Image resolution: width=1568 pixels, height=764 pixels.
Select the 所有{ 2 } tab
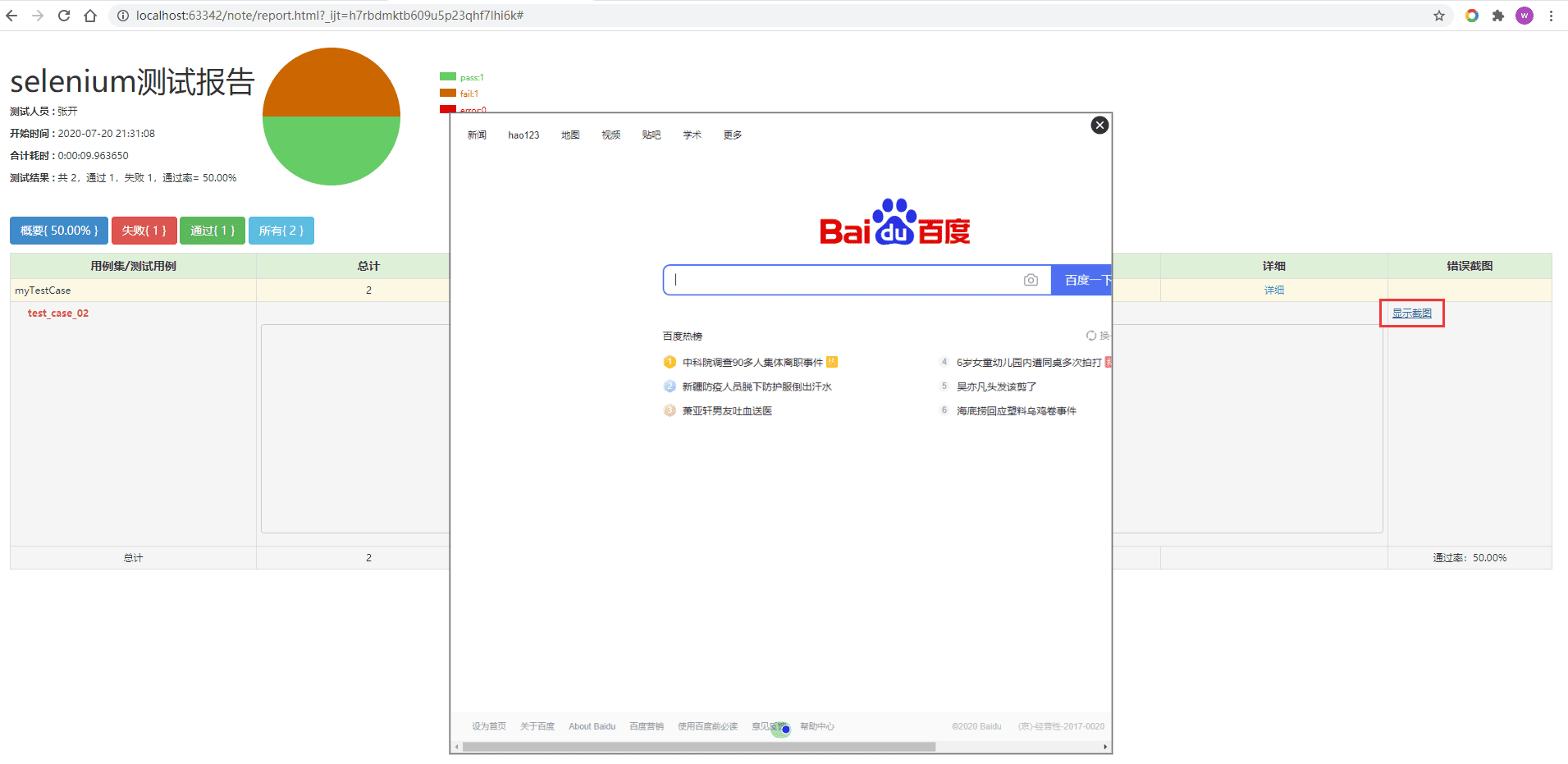281,231
